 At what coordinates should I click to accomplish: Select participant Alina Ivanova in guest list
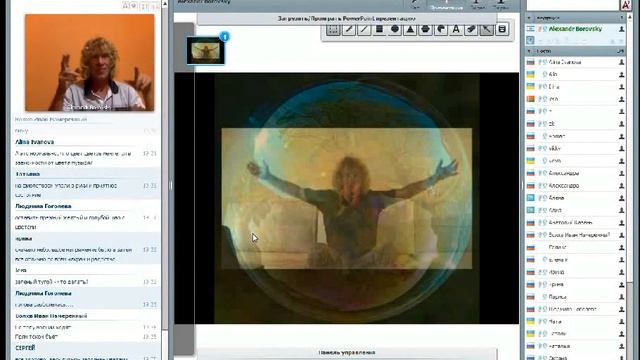(x=565, y=62)
